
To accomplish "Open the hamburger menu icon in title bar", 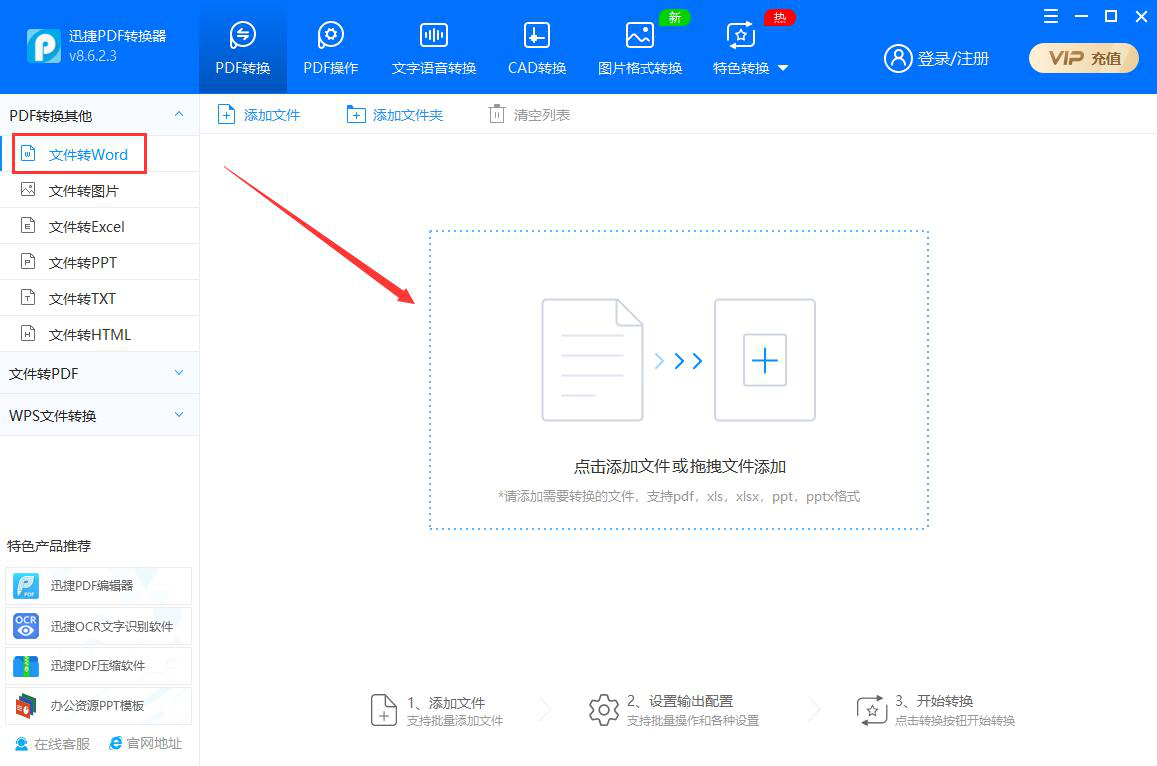I will pos(1051,16).
